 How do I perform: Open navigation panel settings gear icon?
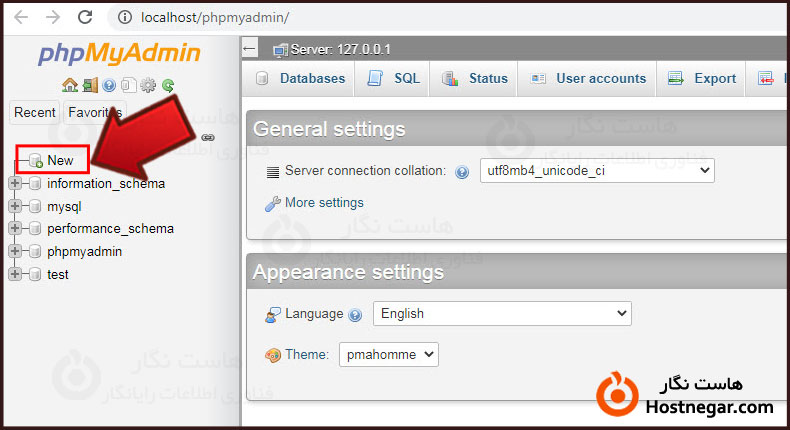(148, 85)
